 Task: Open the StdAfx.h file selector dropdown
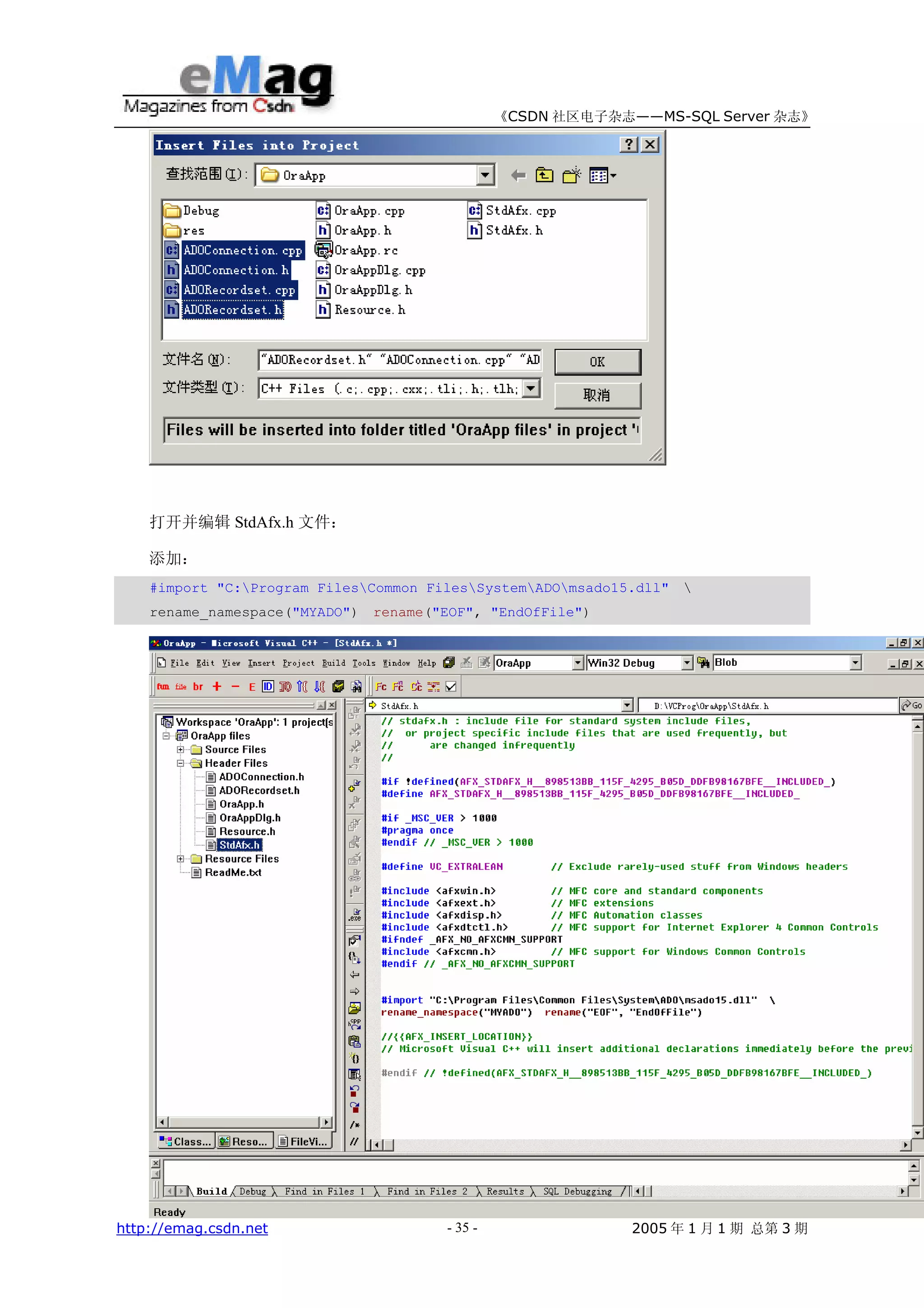tap(628, 705)
